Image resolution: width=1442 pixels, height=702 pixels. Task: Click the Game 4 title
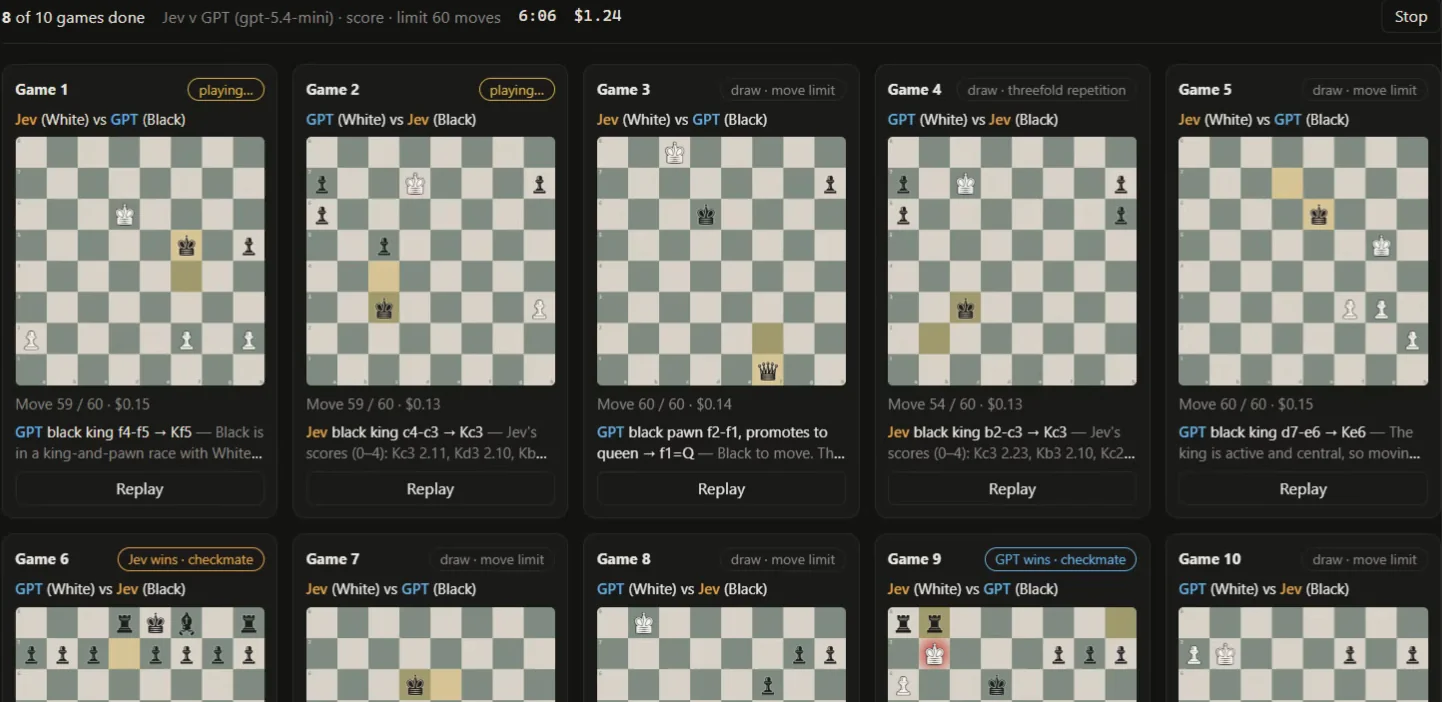pos(915,90)
